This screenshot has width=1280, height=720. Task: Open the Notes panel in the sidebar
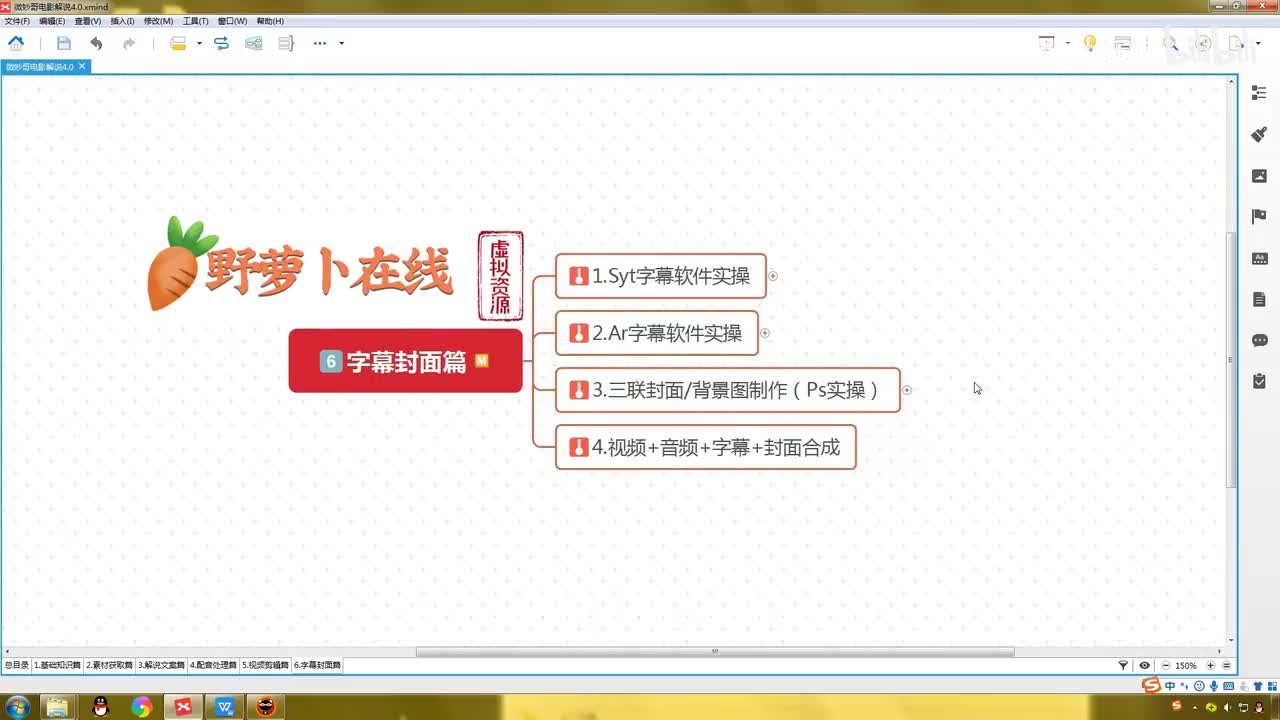pyautogui.click(x=1259, y=299)
